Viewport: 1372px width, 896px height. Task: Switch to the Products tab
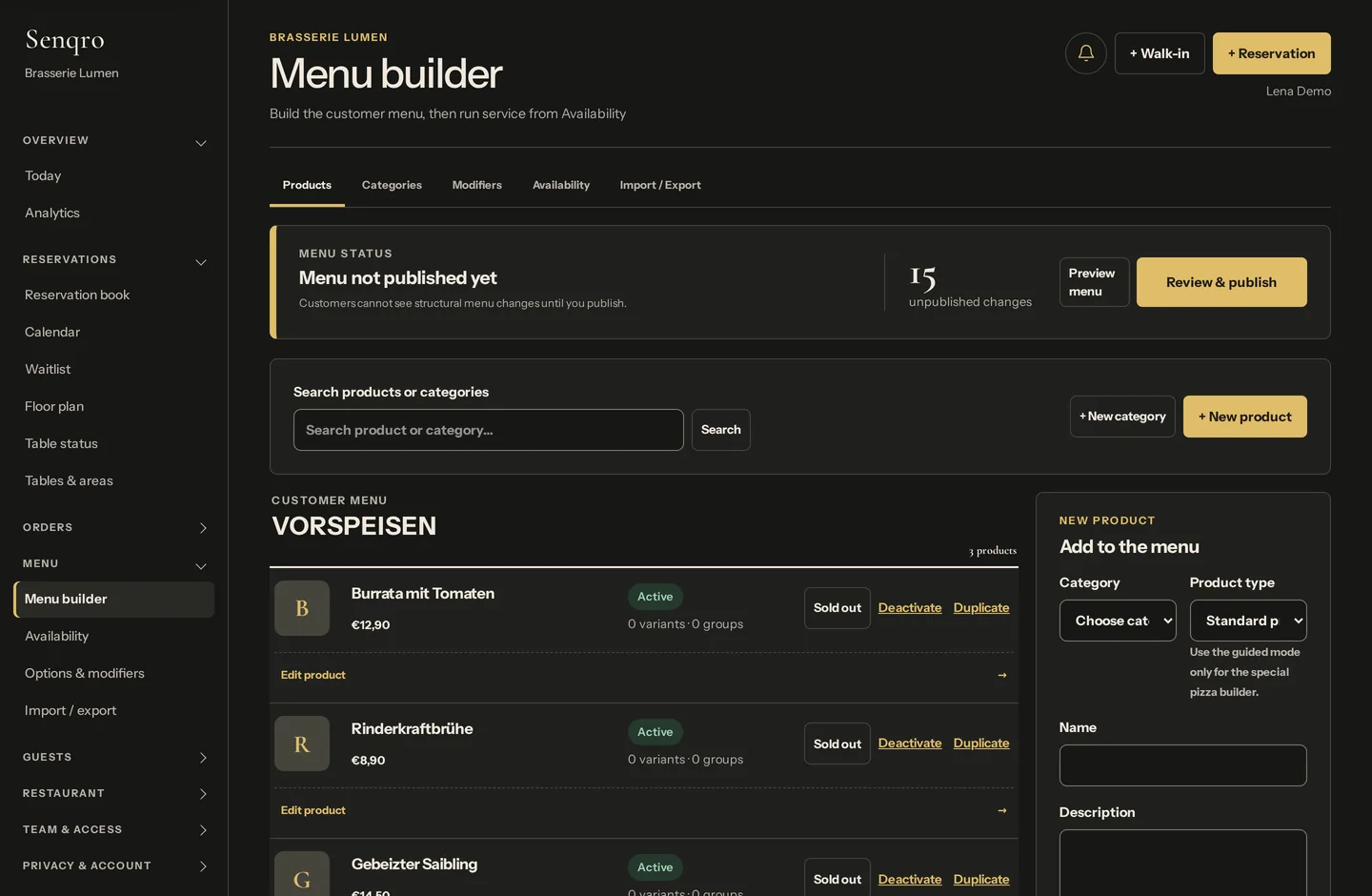coord(307,185)
